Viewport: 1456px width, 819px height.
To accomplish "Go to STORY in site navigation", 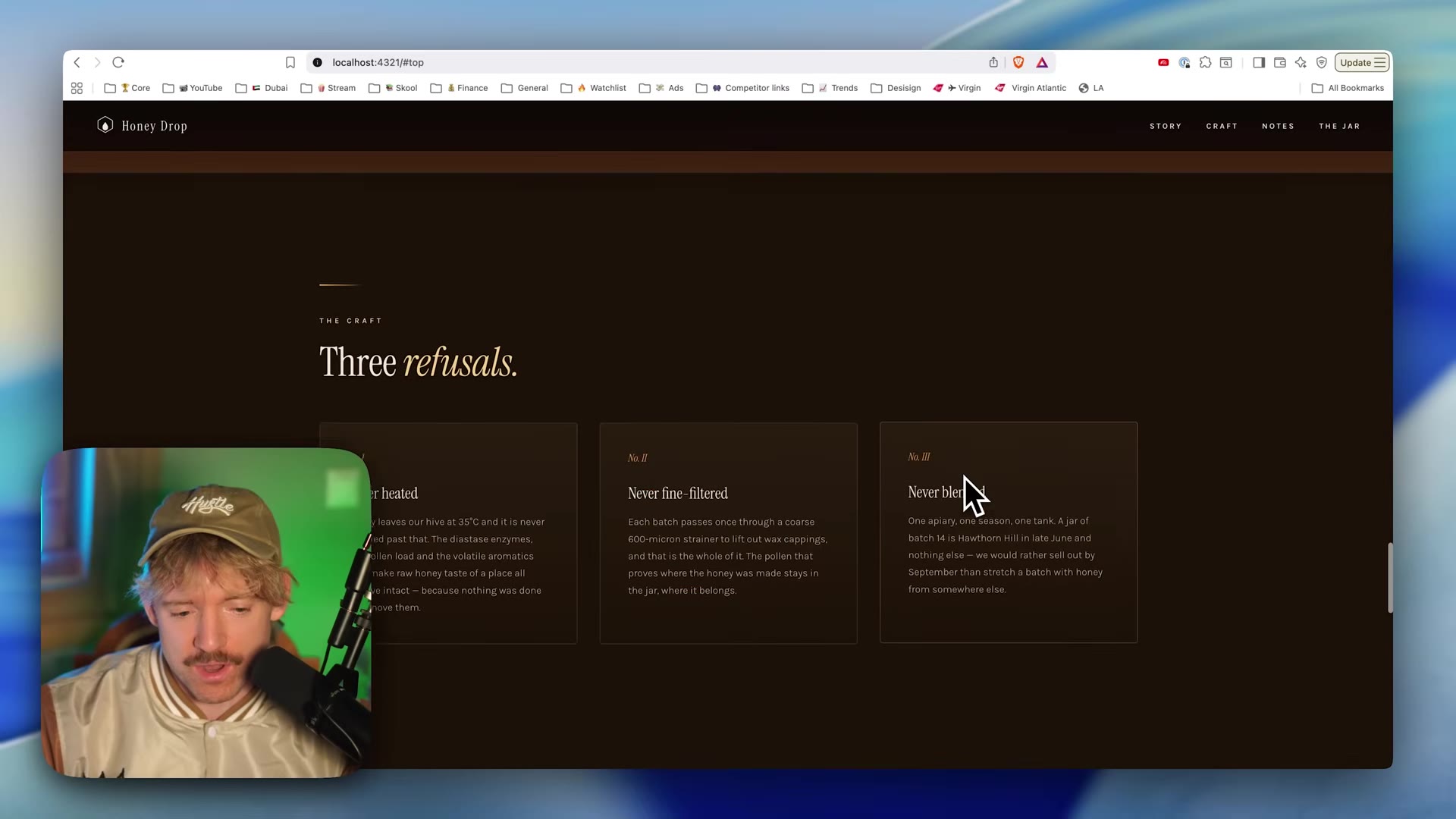I will (x=1166, y=126).
